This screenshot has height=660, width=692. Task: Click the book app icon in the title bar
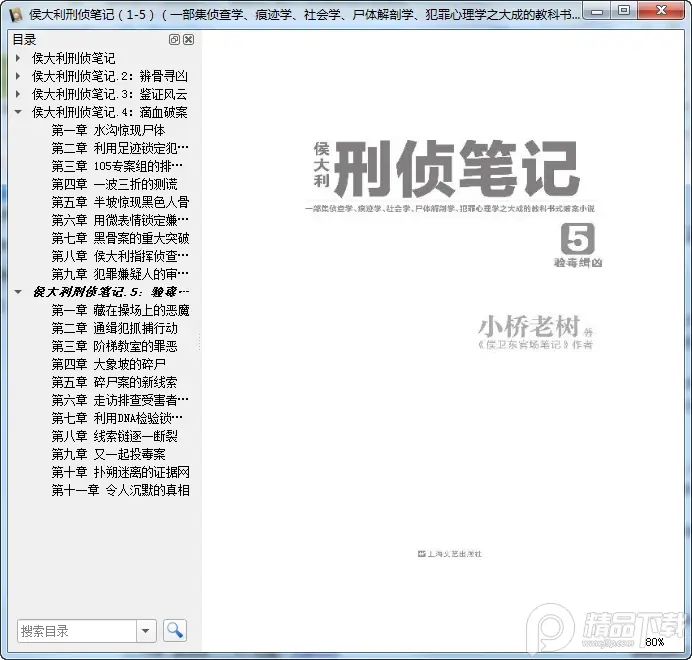pos(16,15)
